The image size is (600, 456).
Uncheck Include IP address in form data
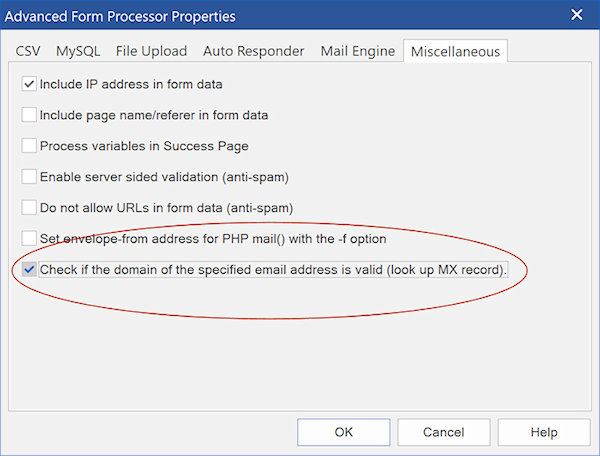click(29, 84)
